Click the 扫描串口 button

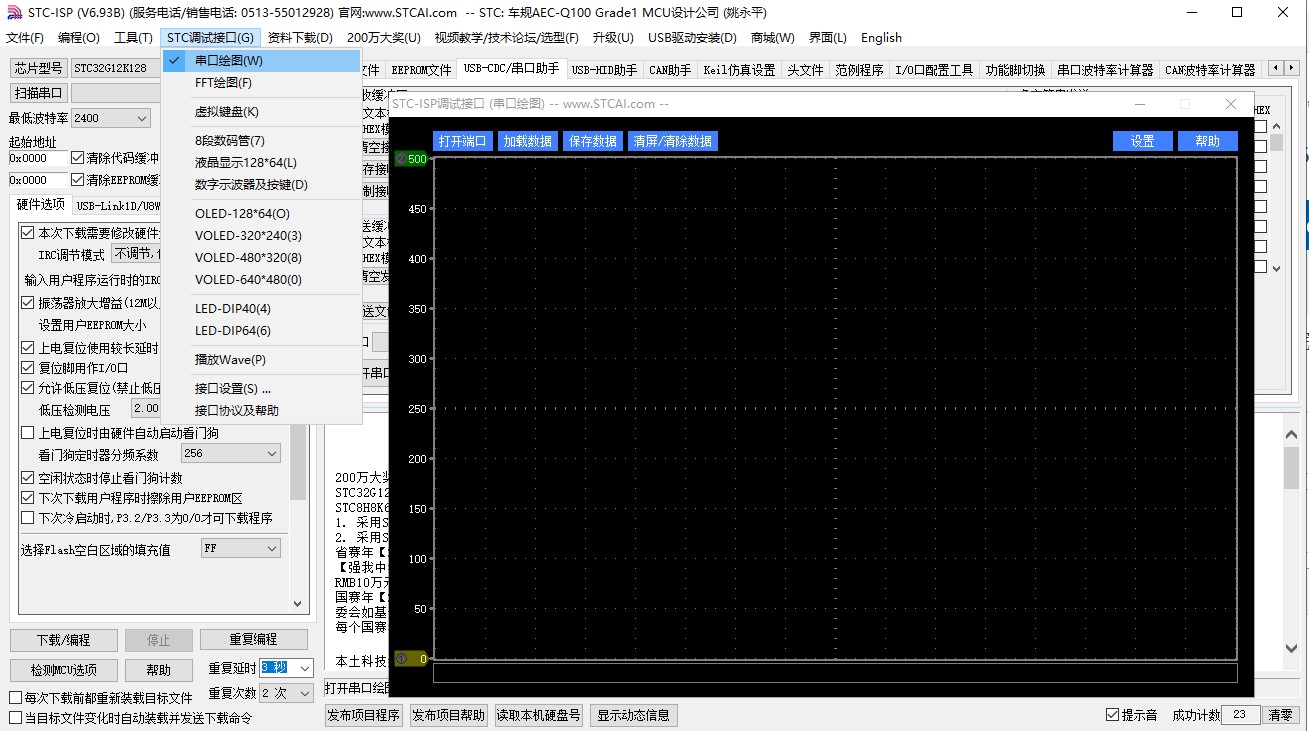[39, 93]
